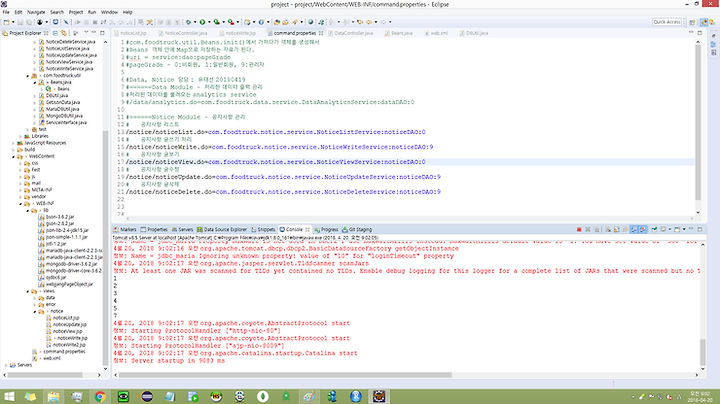This screenshot has width=720, height=404.
Task: Toggle Show Console When Standard Error Changes
Action: [x=643, y=229]
